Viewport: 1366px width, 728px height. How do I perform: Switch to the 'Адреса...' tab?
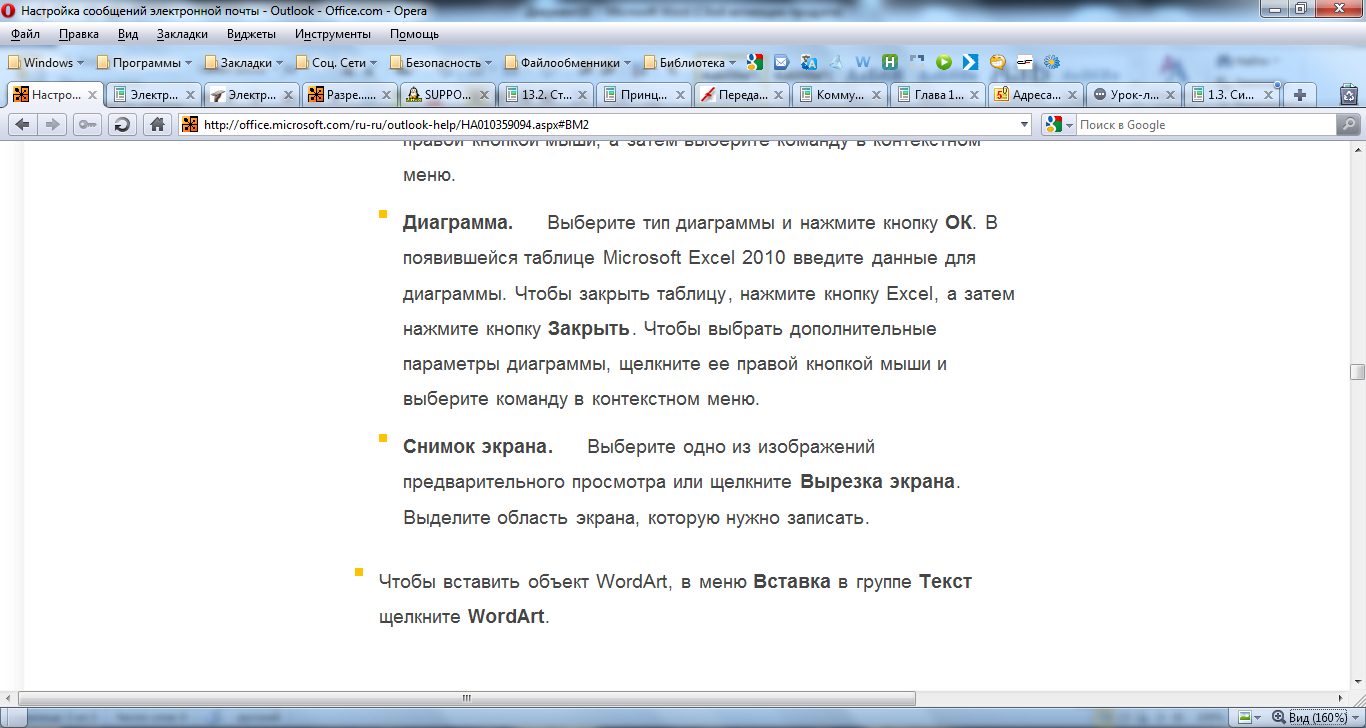point(1035,95)
